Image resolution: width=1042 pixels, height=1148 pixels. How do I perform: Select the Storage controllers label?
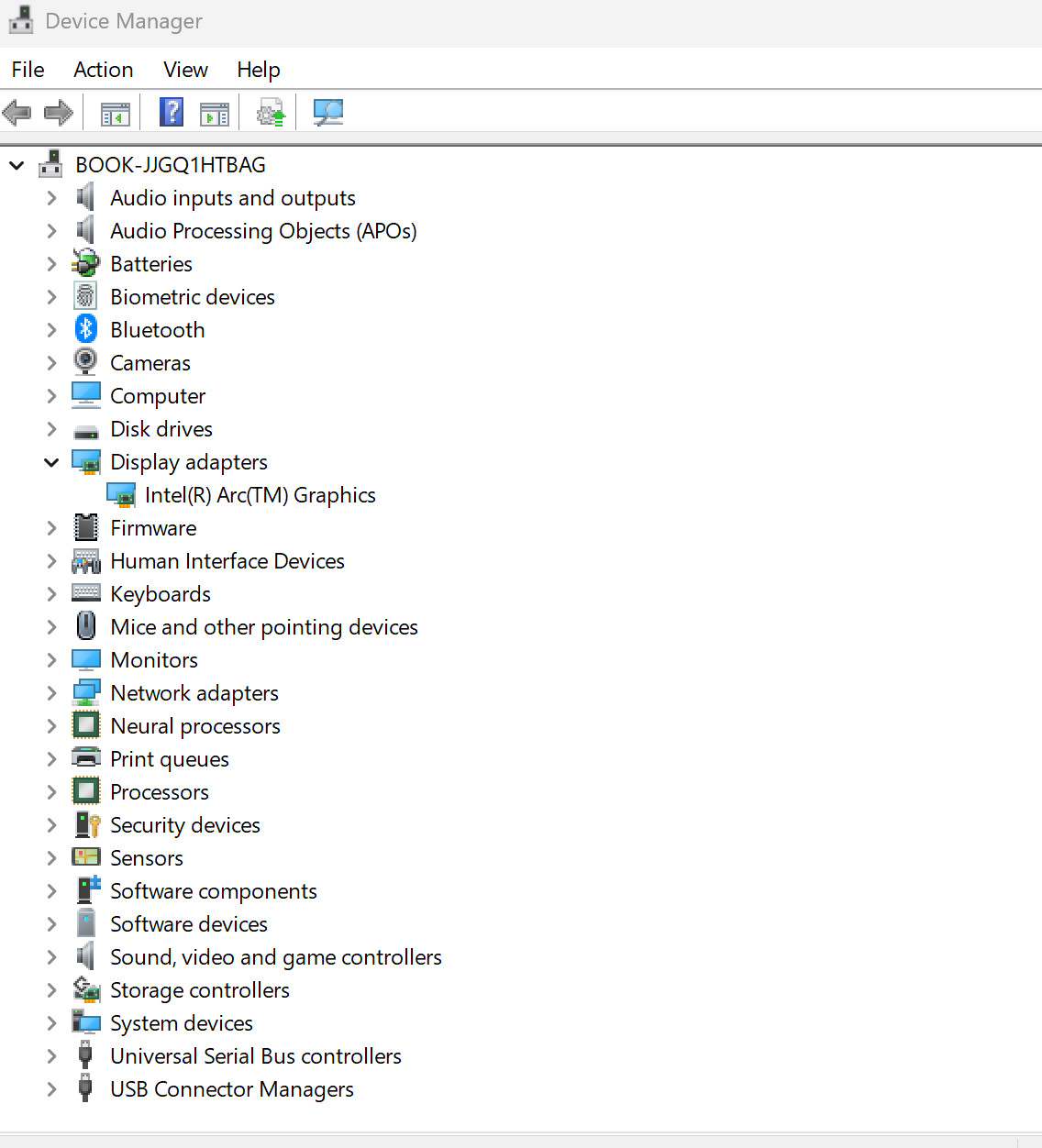pyautogui.click(x=200, y=990)
